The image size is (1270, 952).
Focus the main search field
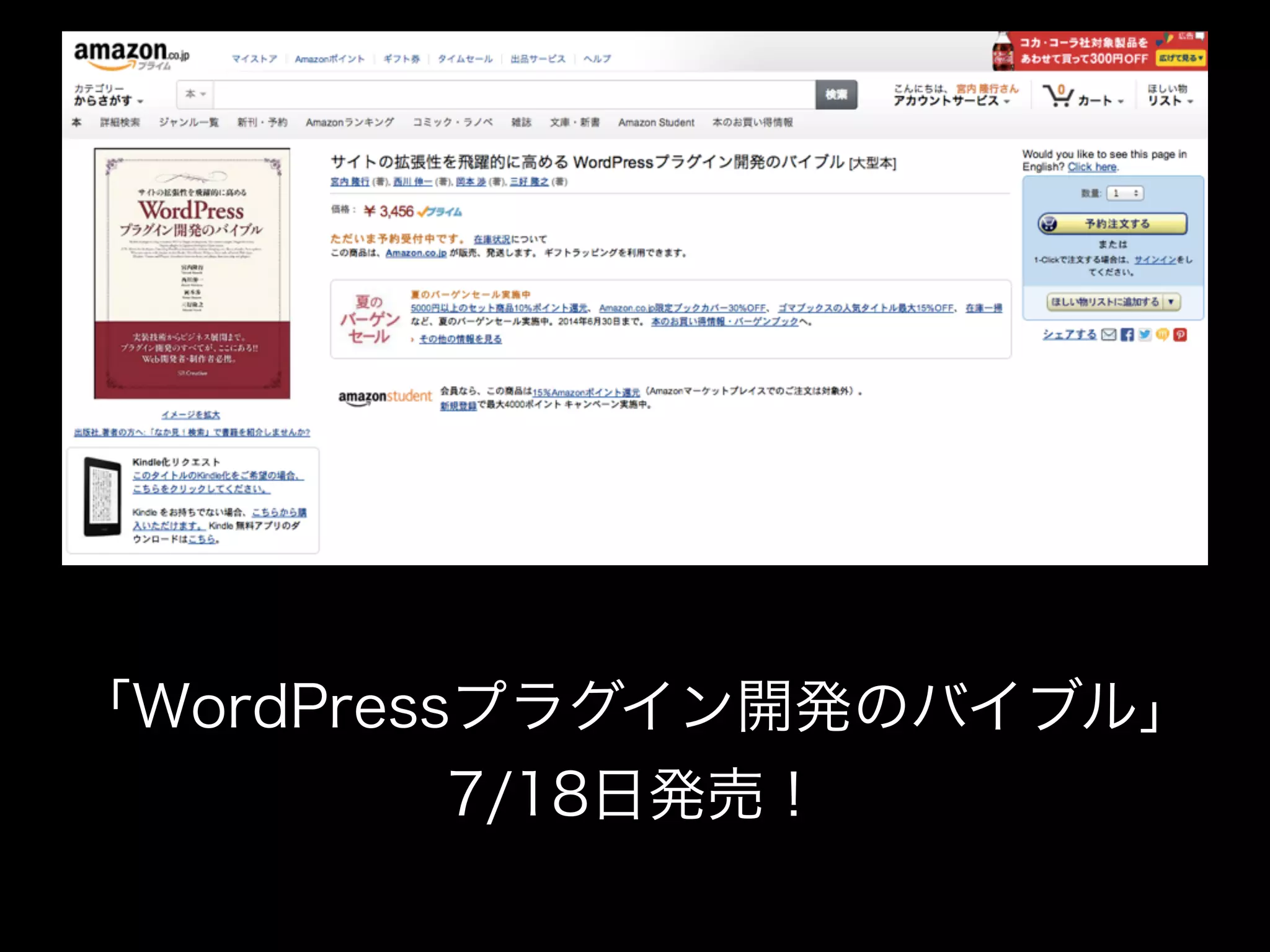pyautogui.click(x=514, y=95)
